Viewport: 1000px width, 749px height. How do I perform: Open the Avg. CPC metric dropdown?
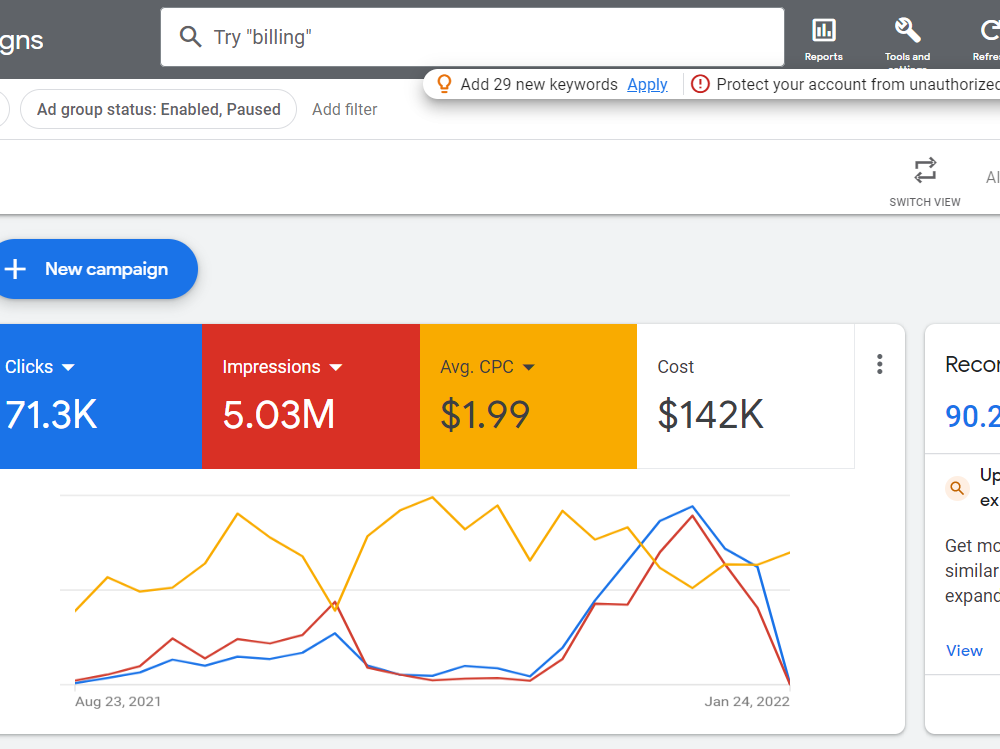529,366
